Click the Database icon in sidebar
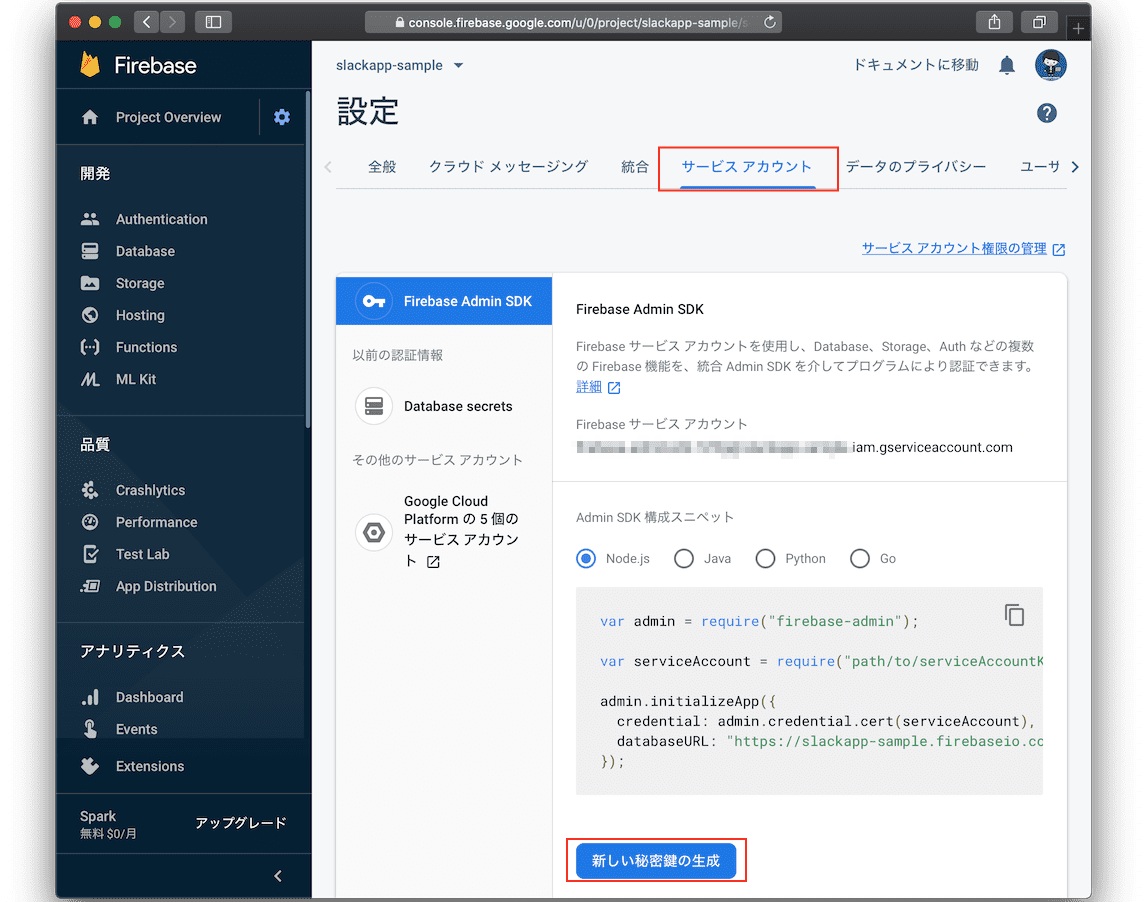This screenshot has height=902, width=1147. point(90,251)
